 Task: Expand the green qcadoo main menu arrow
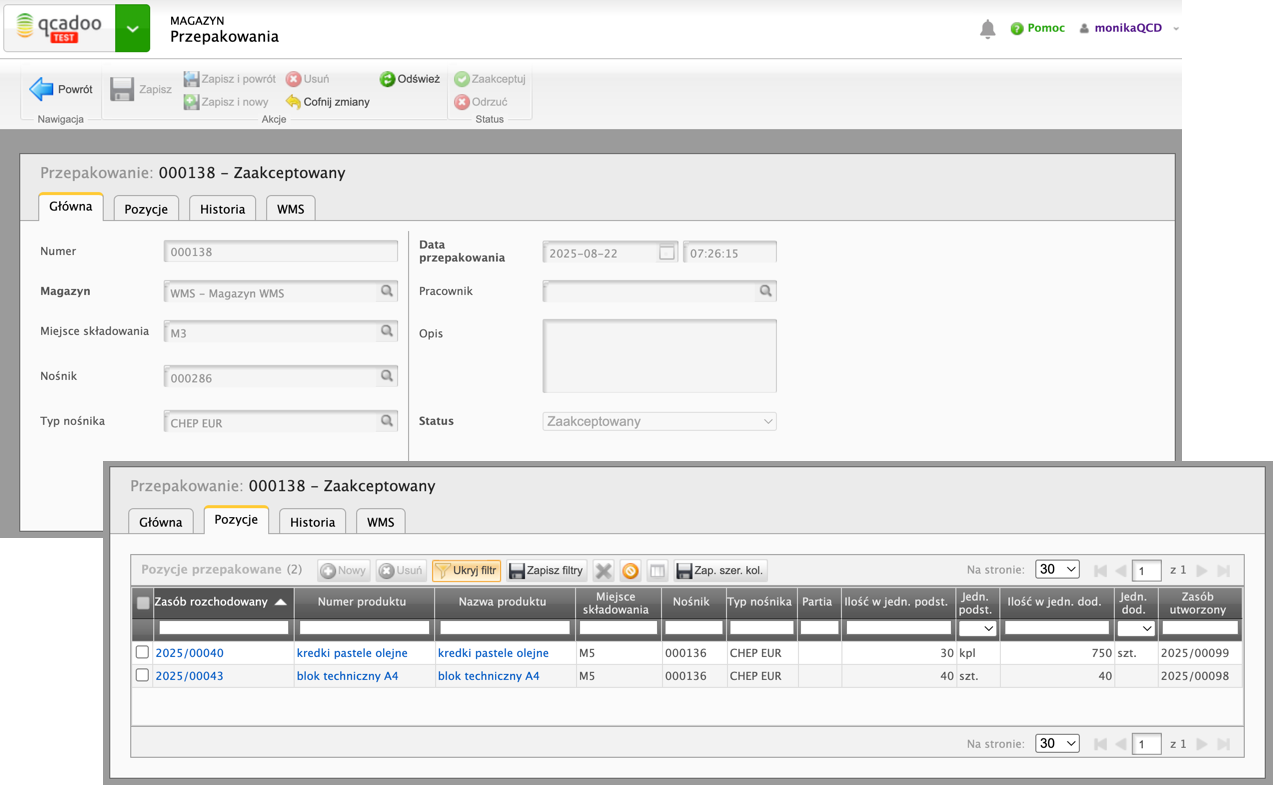[x=133, y=28]
